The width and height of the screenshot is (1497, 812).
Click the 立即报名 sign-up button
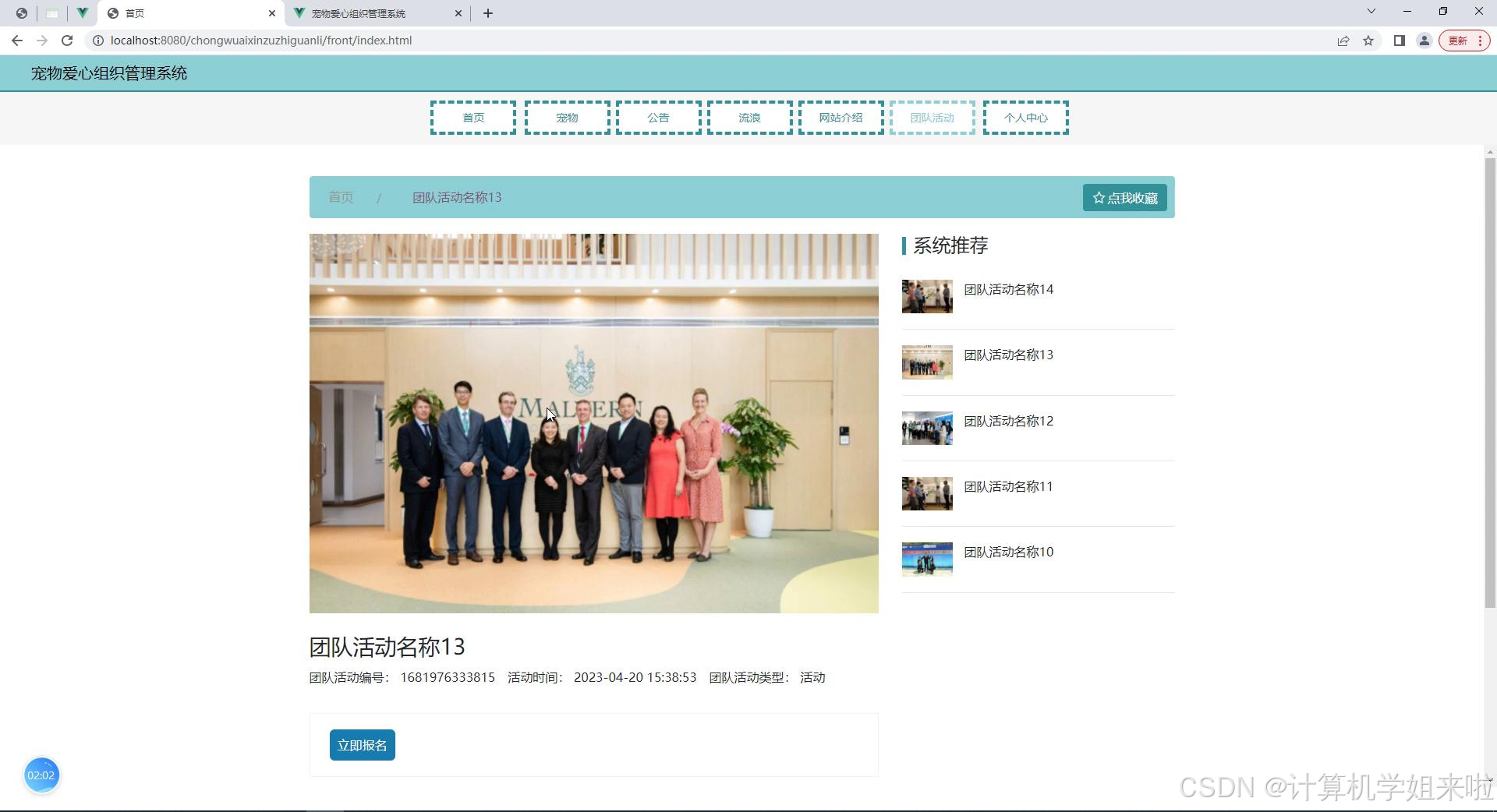click(363, 745)
